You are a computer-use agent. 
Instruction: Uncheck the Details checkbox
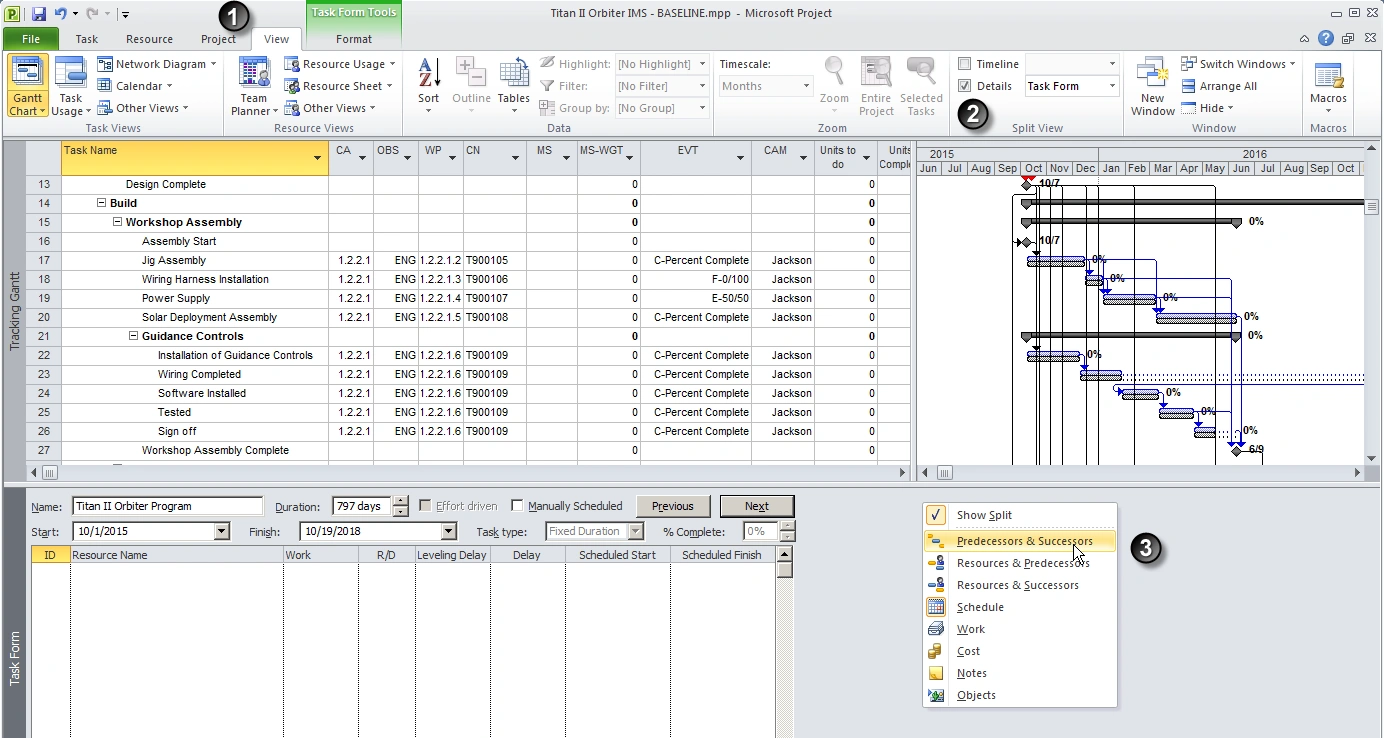(964, 86)
